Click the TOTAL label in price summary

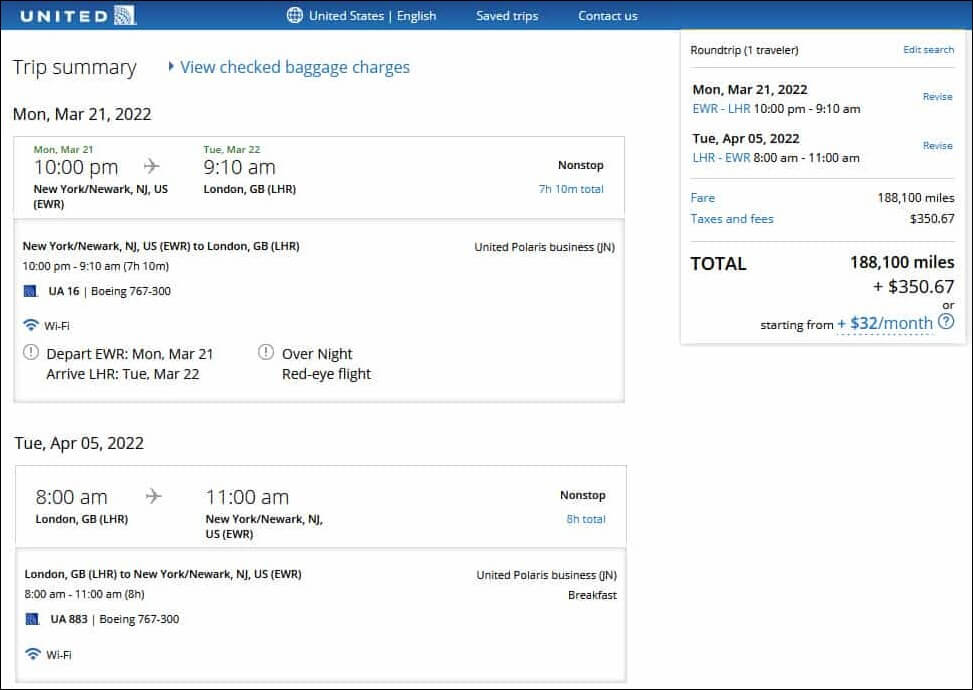[x=719, y=264]
